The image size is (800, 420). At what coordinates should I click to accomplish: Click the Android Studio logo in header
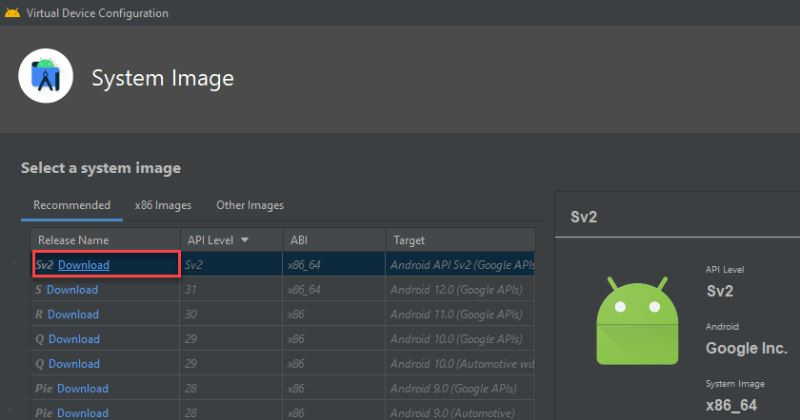pos(46,76)
